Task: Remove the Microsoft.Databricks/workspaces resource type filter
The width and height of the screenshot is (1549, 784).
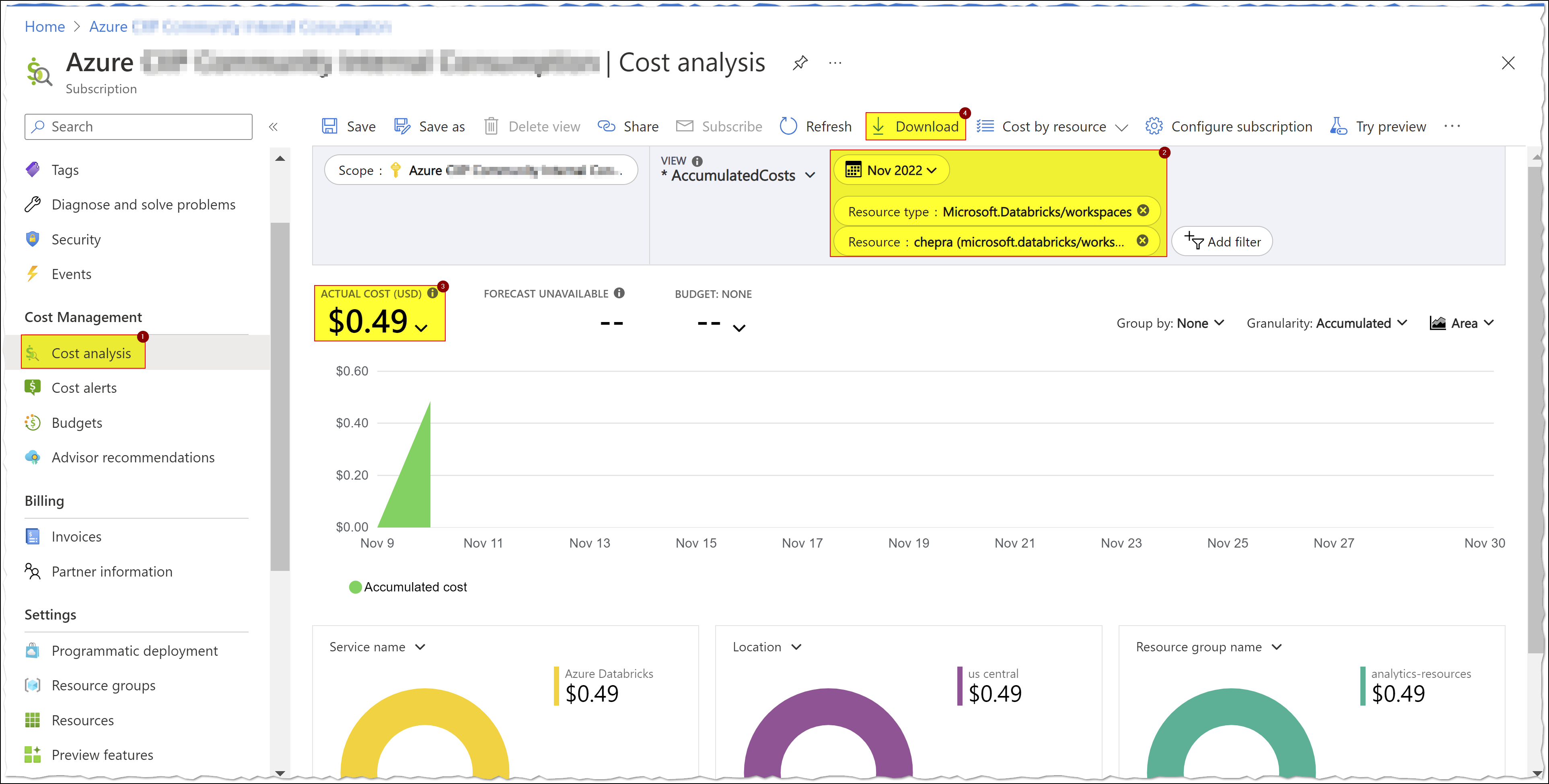Action: pyautogui.click(x=1142, y=211)
